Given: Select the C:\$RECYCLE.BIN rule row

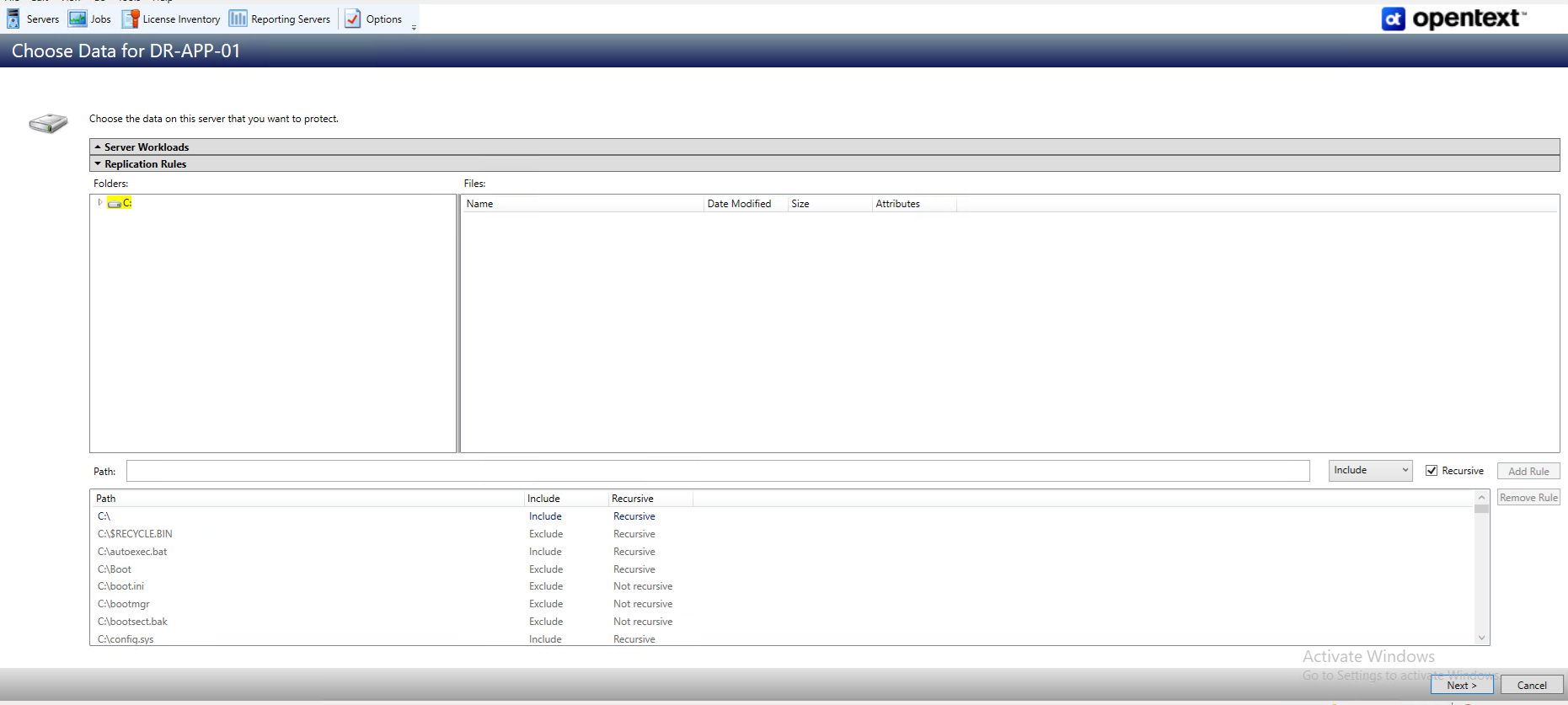Looking at the screenshot, I should [135, 534].
